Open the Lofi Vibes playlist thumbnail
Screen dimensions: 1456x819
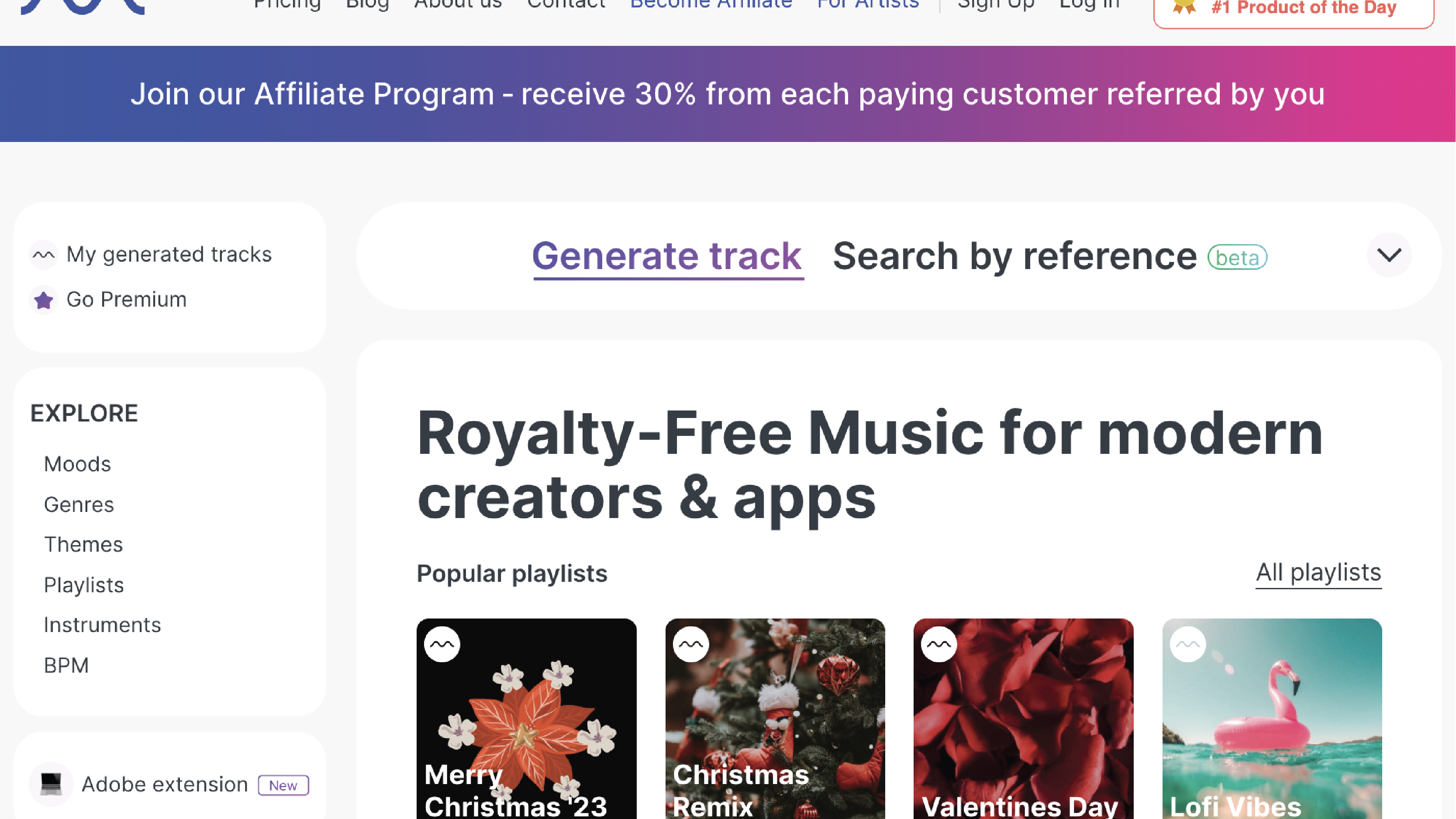(1272, 718)
